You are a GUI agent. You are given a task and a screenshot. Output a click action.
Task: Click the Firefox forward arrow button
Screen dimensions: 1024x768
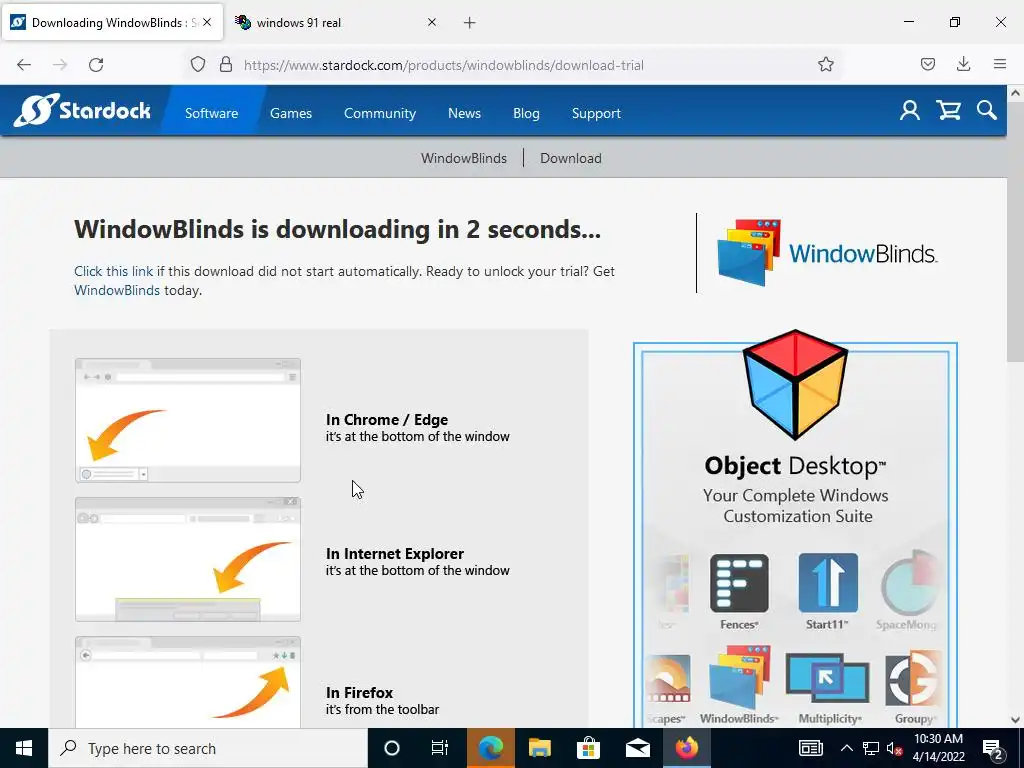[x=60, y=65]
